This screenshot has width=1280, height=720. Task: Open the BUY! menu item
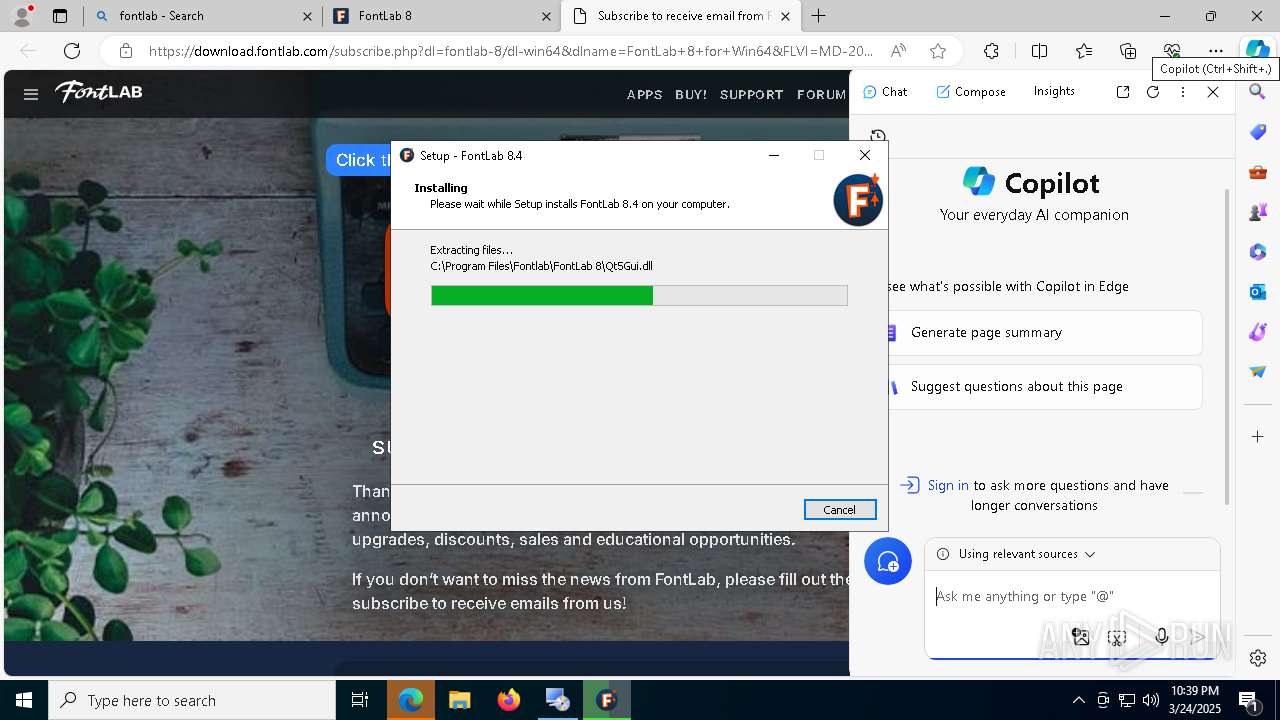click(691, 94)
